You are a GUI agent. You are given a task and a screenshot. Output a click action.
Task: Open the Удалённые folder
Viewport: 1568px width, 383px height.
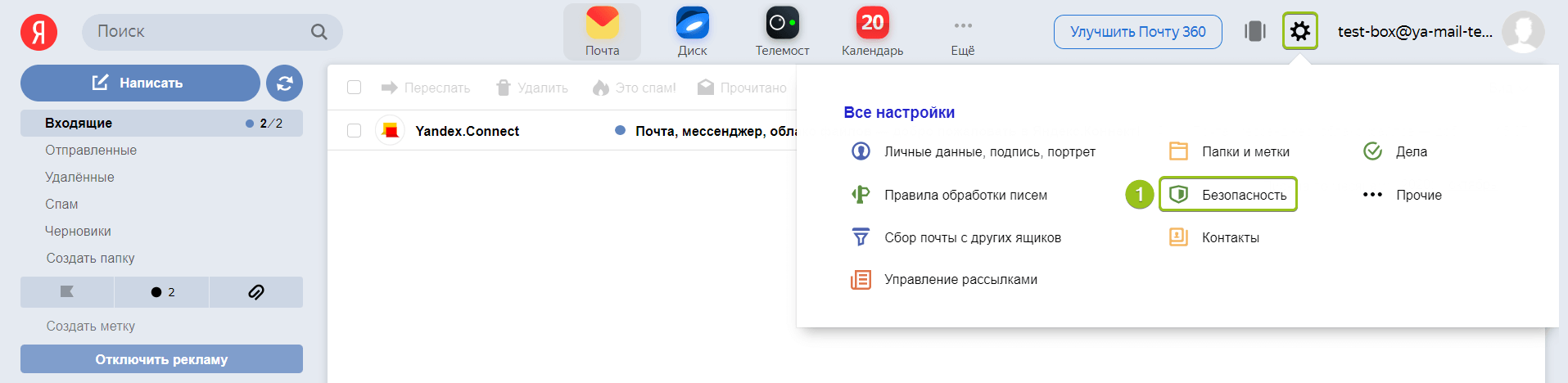click(x=79, y=177)
